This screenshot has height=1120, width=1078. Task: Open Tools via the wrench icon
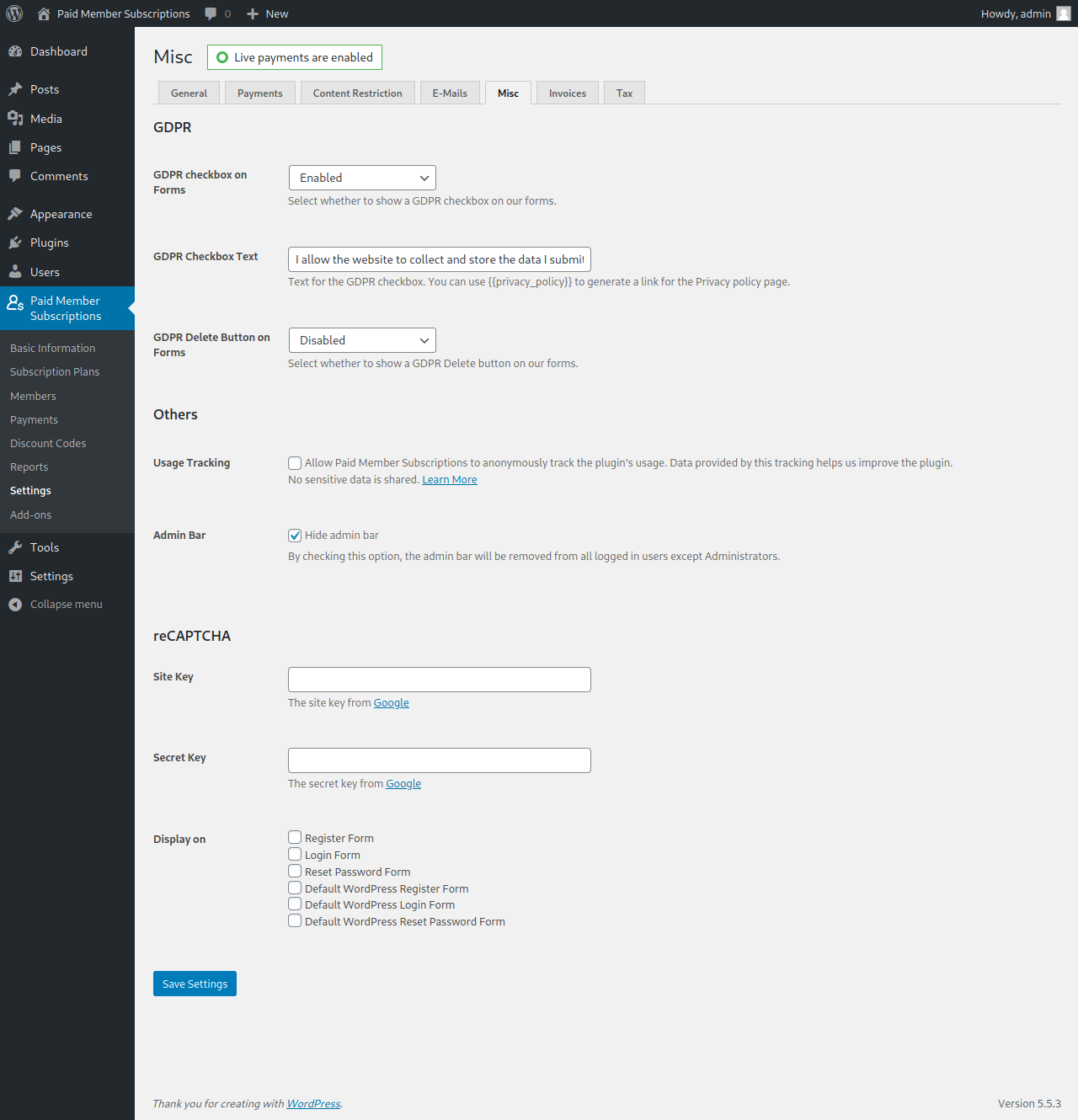pos(15,547)
